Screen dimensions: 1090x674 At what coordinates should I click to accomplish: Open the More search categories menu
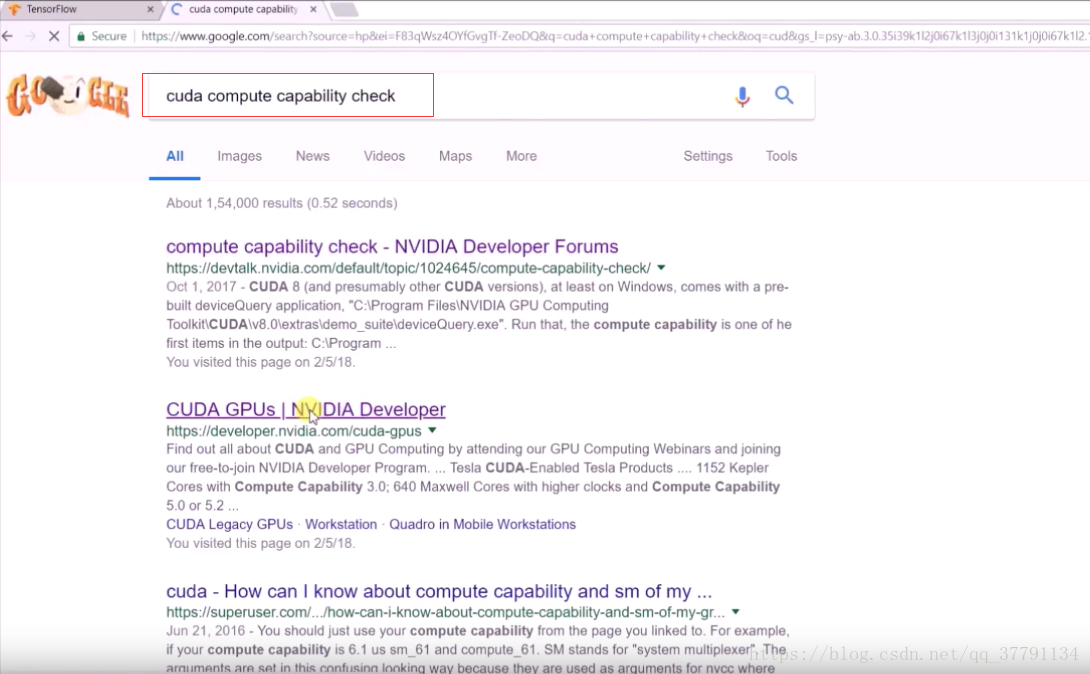[521, 156]
